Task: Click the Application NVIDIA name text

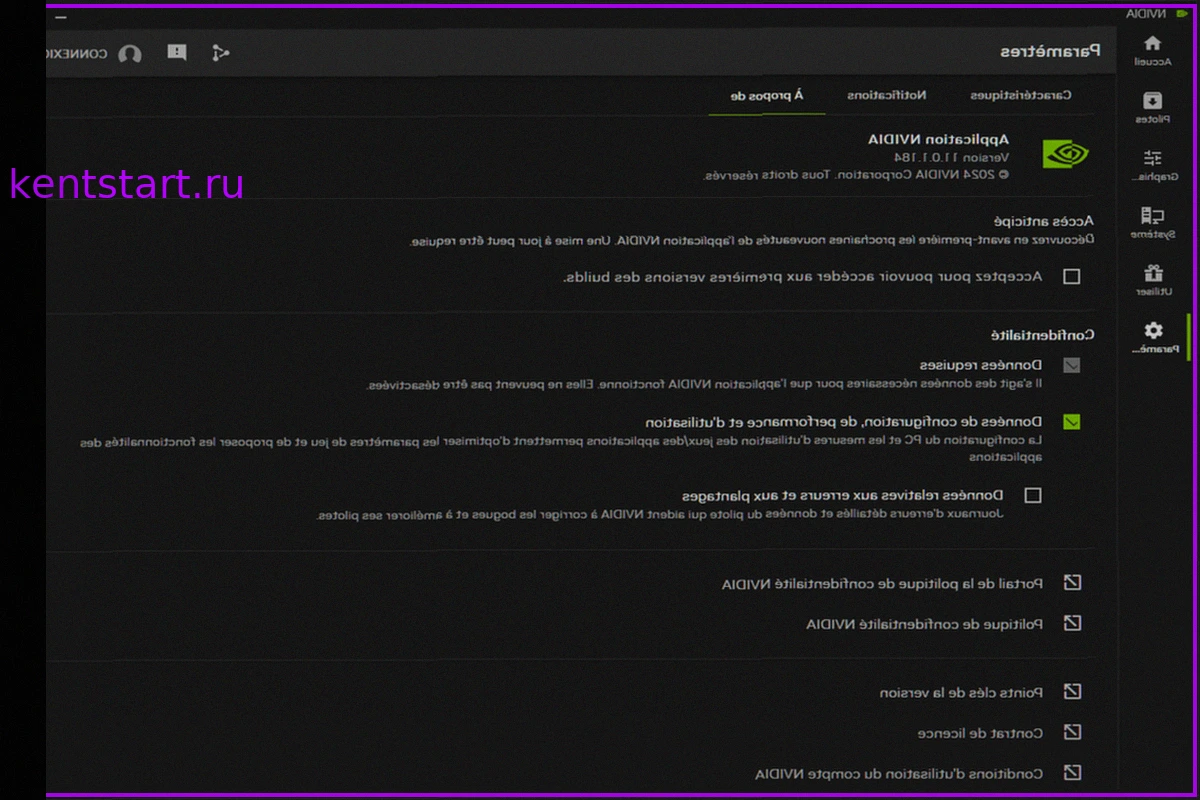Action: [939, 139]
